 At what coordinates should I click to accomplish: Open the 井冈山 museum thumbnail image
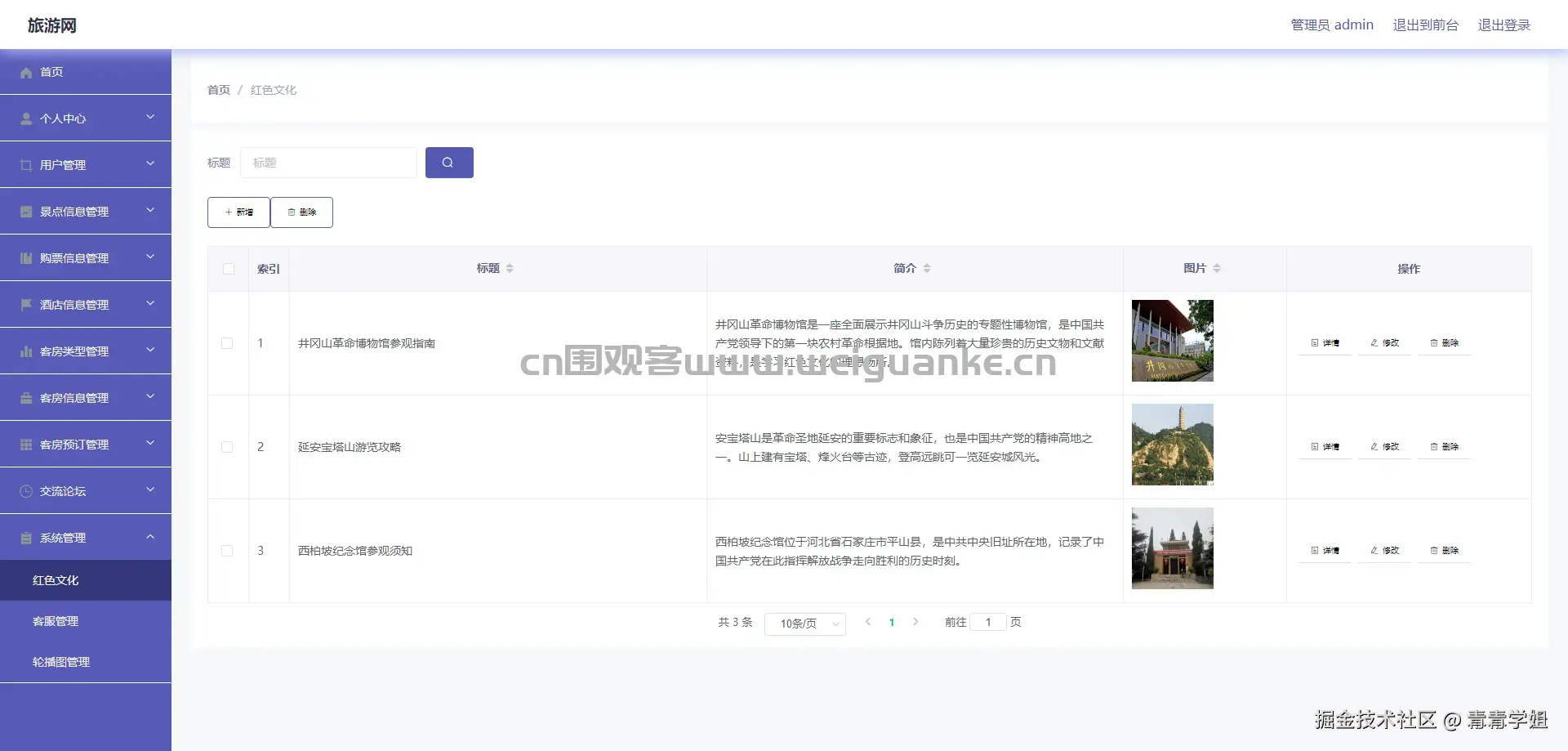click(x=1172, y=341)
